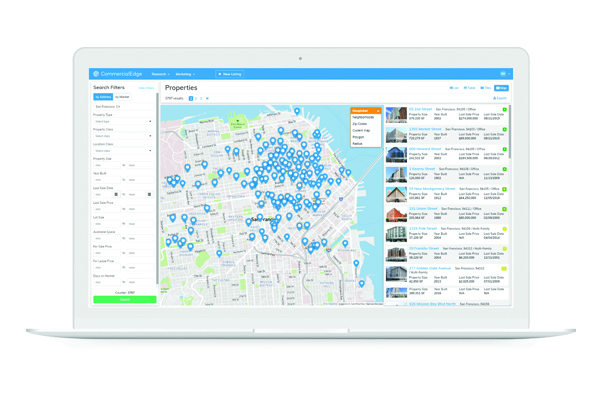Viewport: 600px width, 400px height.
Task: Open the Marketing menu
Action: coord(185,74)
